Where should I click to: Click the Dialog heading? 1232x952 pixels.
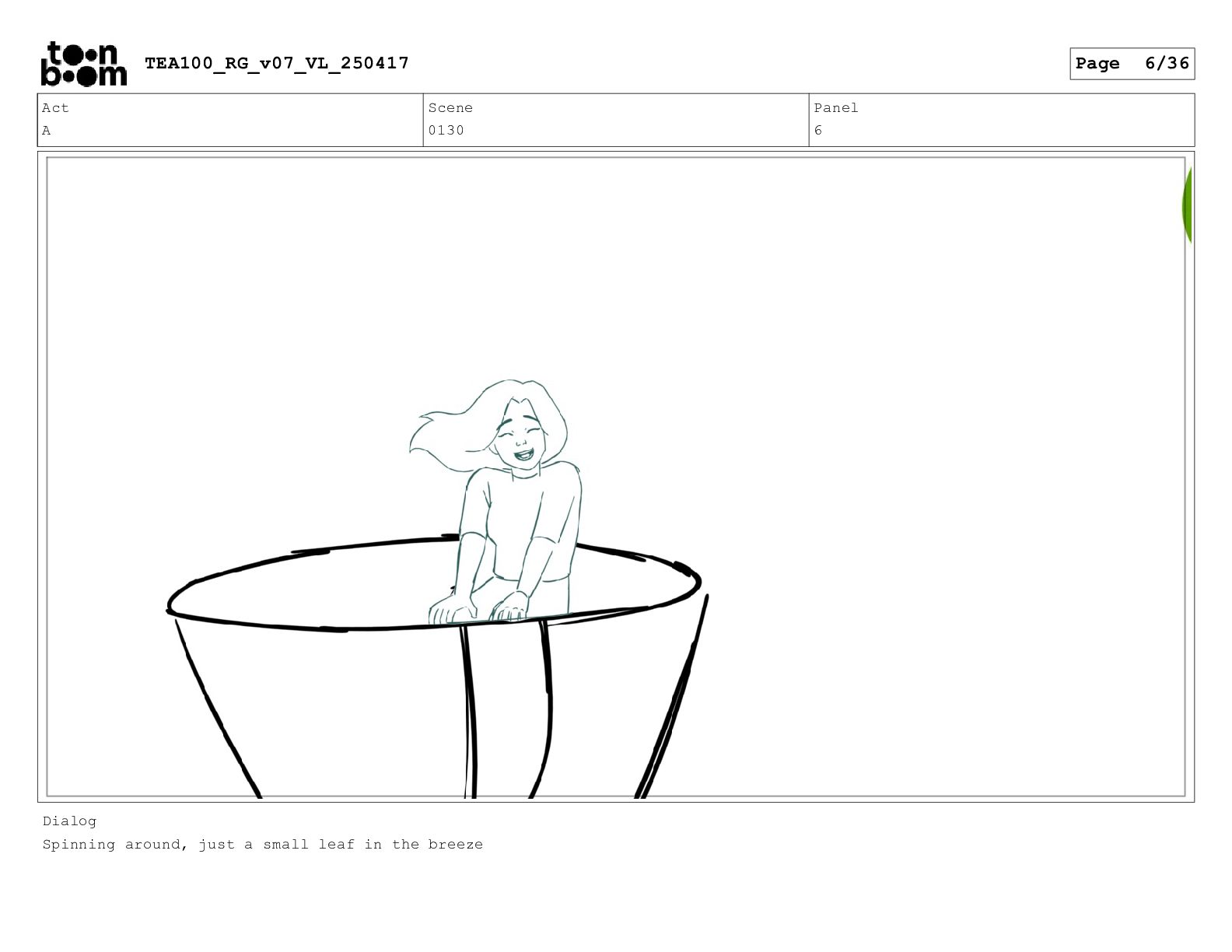coord(70,821)
